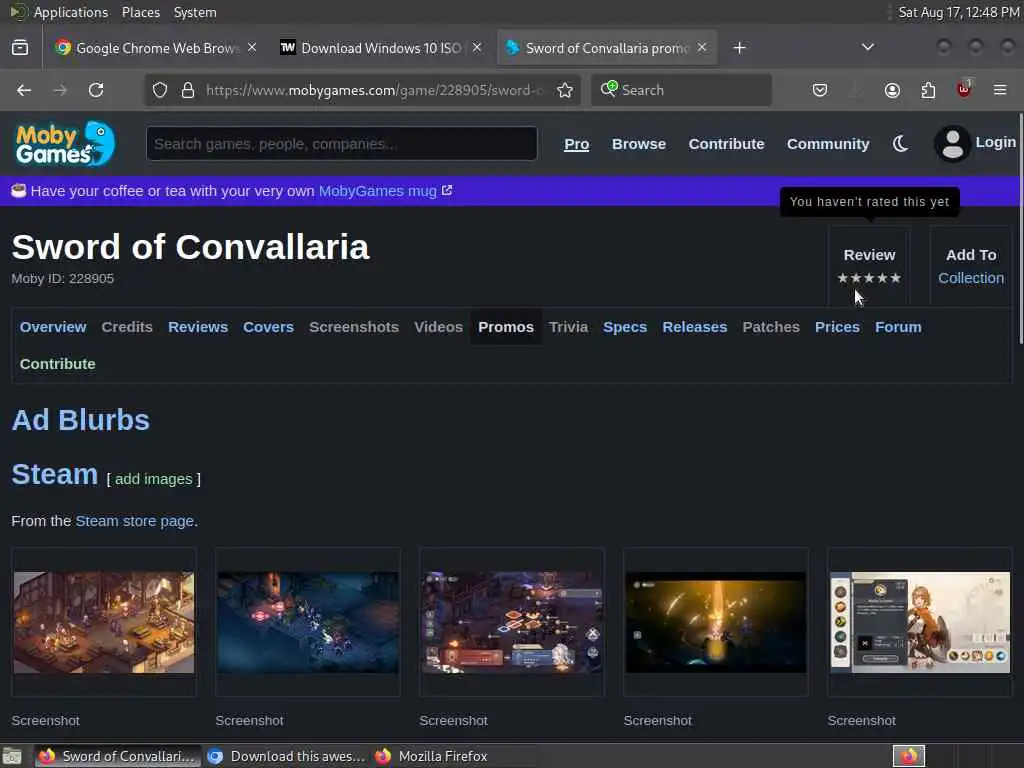Open the Browse menu in header
Viewport: 1024px width, 768px height.
coord(639,144)
